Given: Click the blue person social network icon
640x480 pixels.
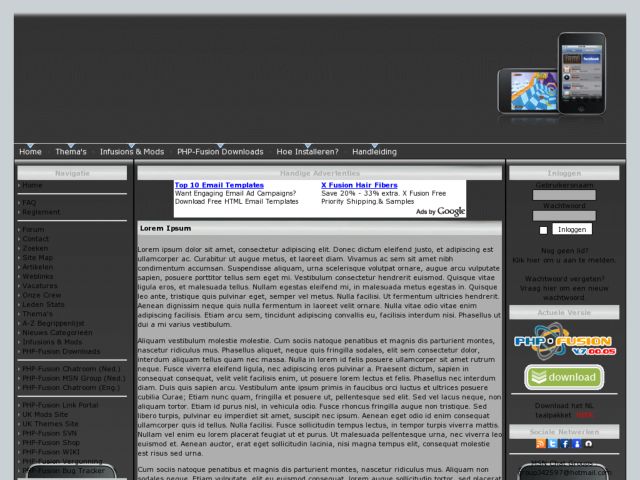Looking at the screenshot, I should [576, 443].
